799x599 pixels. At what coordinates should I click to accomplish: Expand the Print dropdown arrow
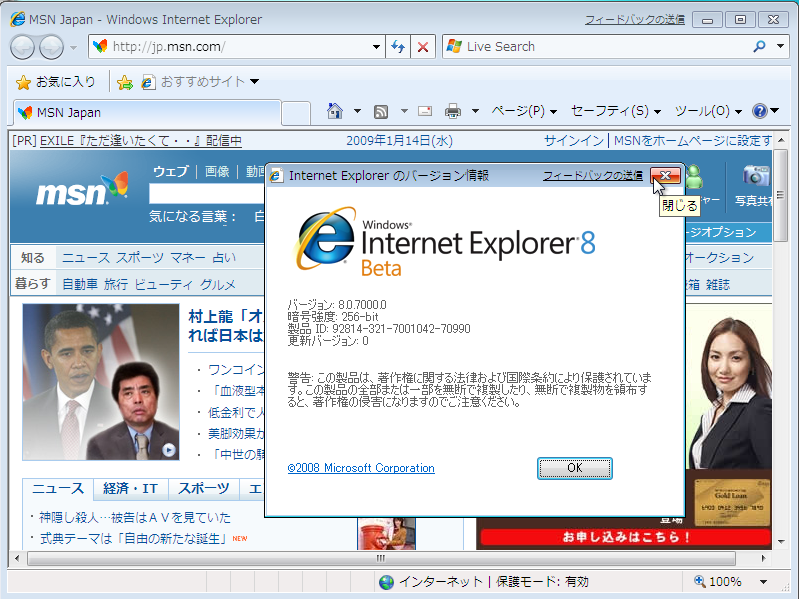[475, 111]
